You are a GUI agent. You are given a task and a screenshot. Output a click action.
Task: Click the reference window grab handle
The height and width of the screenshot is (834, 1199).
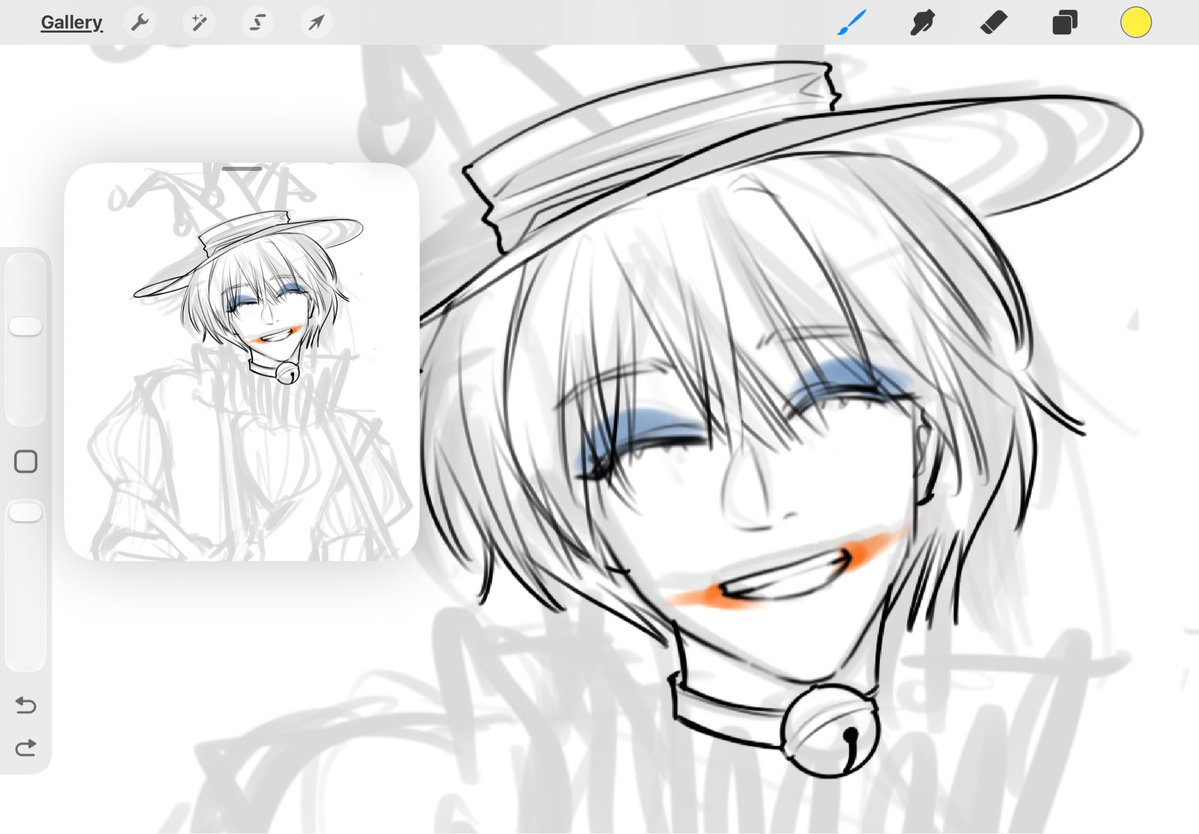coord(242,168)
